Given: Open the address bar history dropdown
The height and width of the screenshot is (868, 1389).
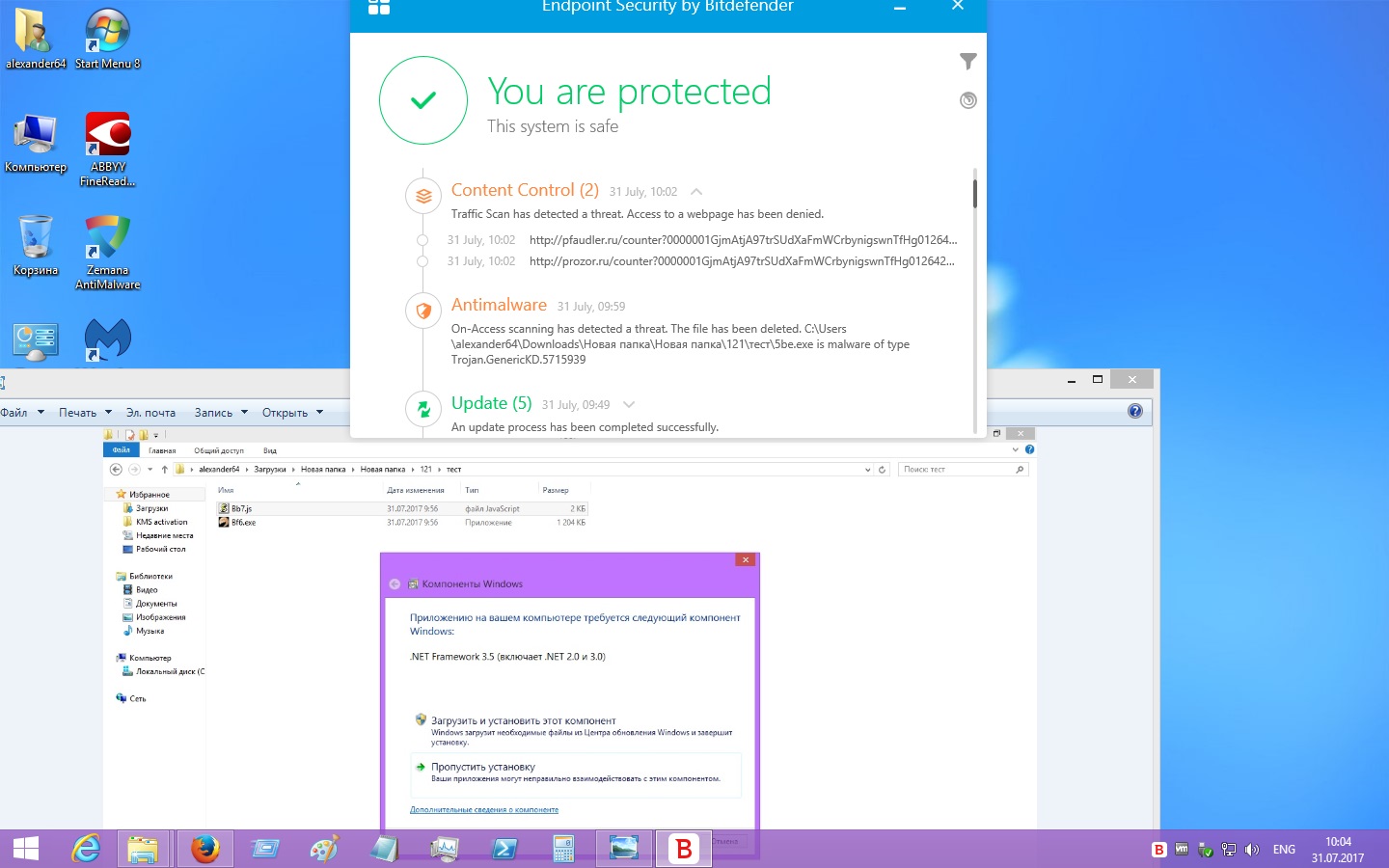Looking at the screenshot, I should pos(867,470).
